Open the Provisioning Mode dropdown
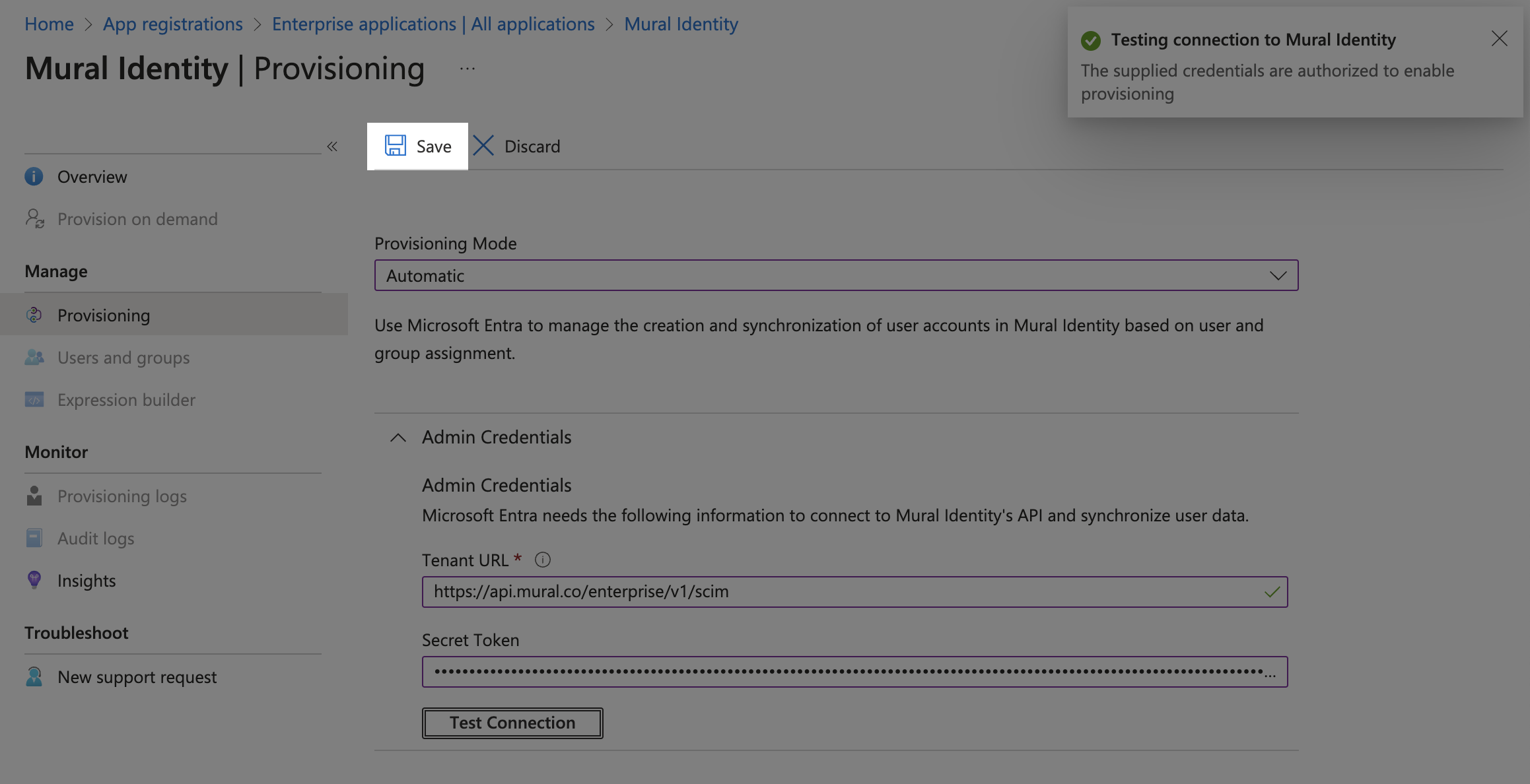This screenshot has width=1530, height=784. click(x=836, y=275)
